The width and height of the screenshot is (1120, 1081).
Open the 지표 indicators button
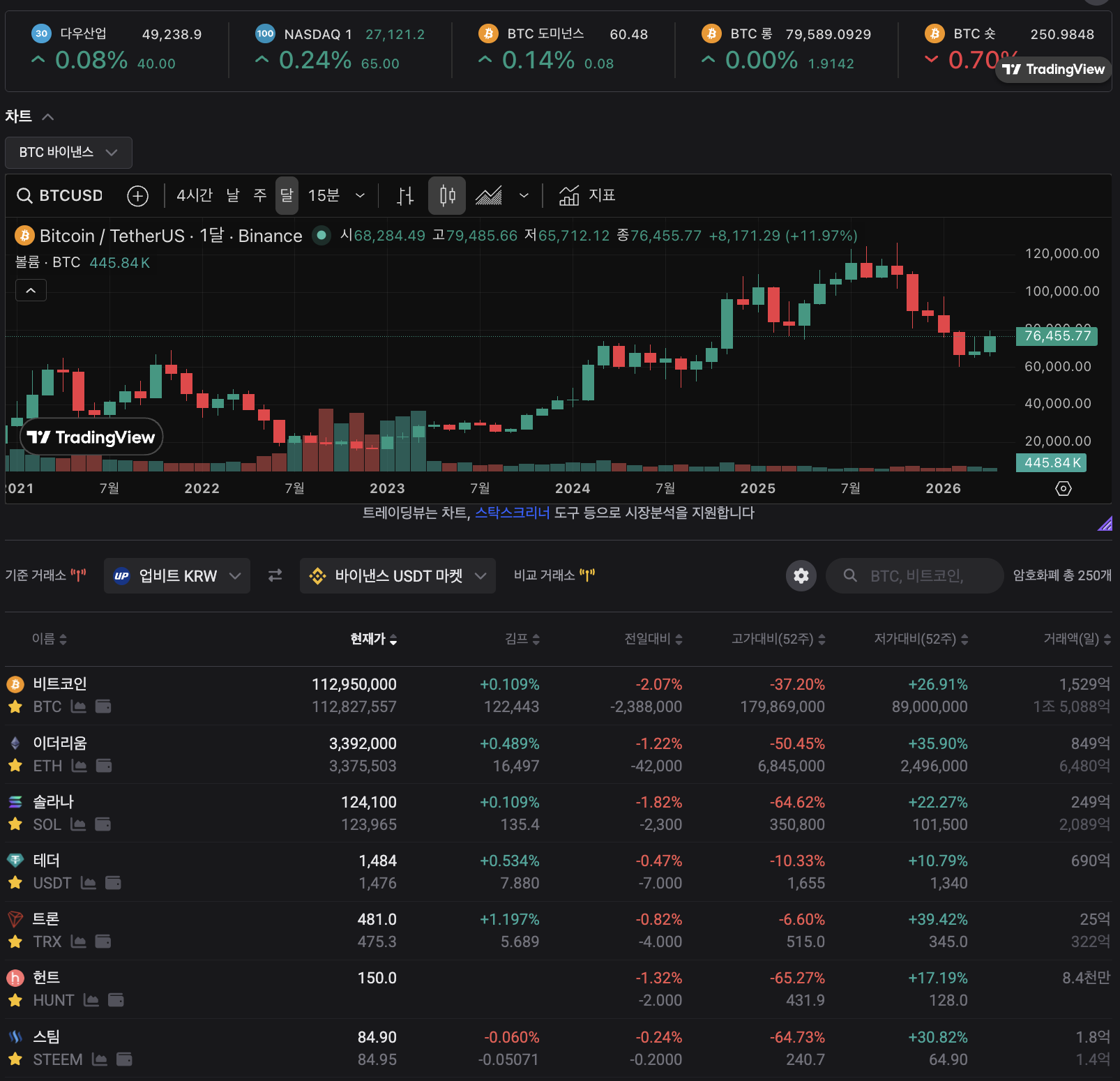point(587,195)
